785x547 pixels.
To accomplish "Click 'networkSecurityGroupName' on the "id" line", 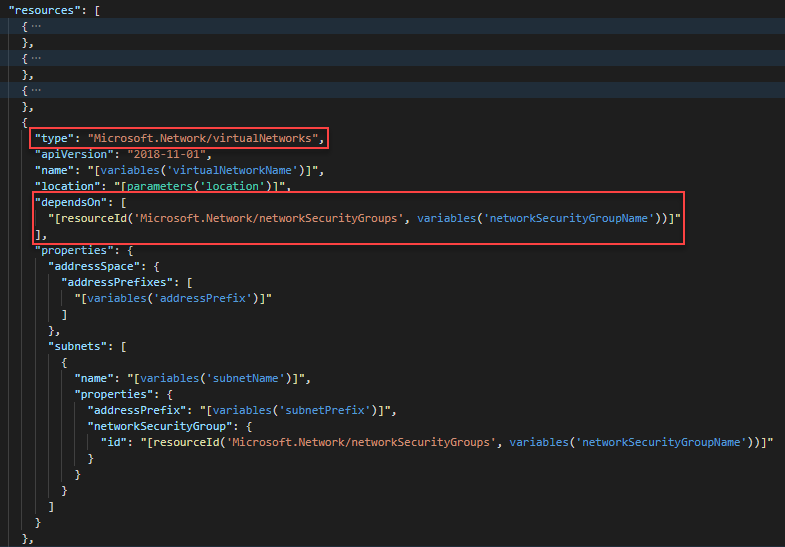I will (661, 442).
